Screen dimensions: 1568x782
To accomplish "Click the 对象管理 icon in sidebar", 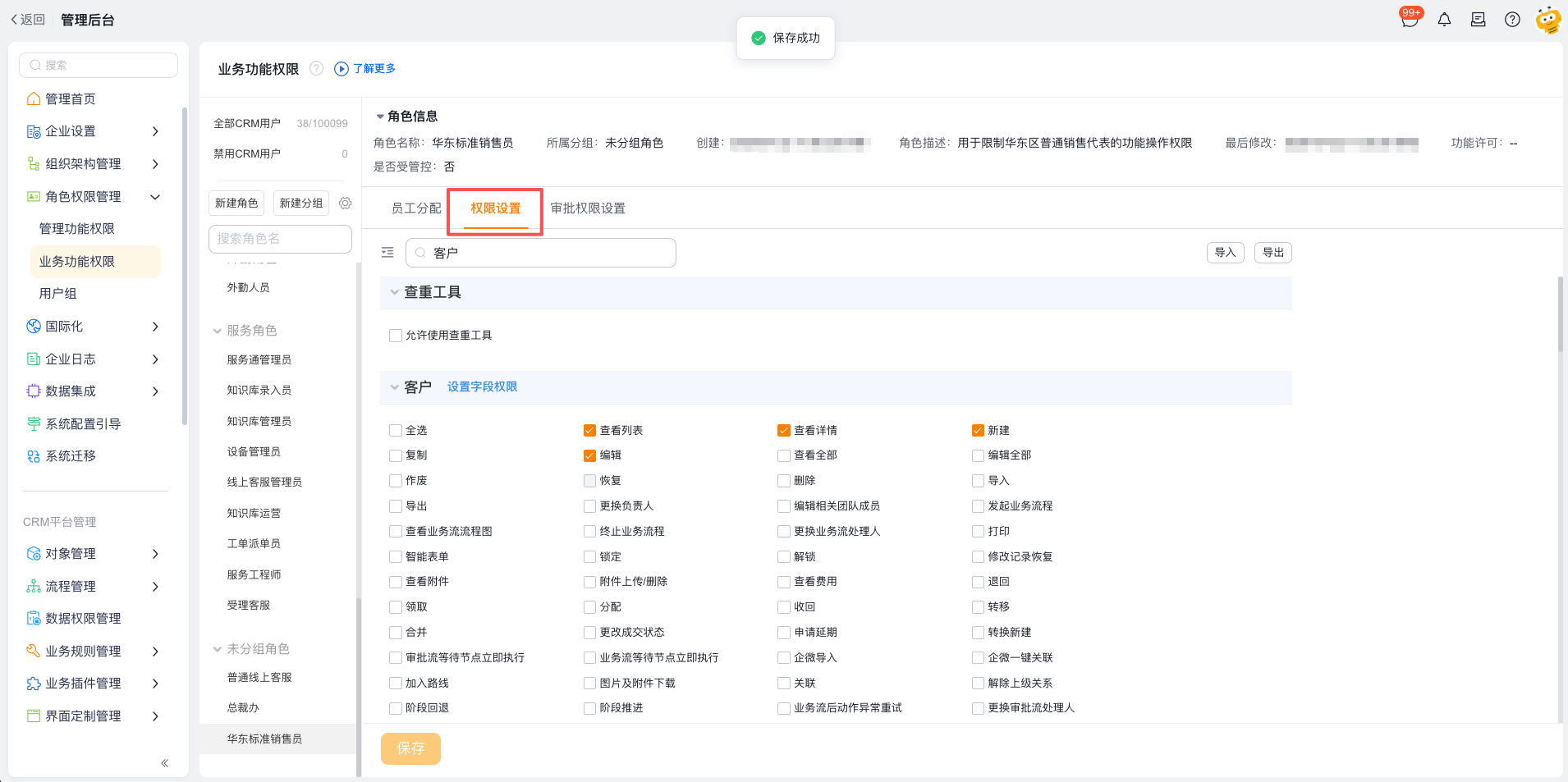I will (x=34, y=554).
